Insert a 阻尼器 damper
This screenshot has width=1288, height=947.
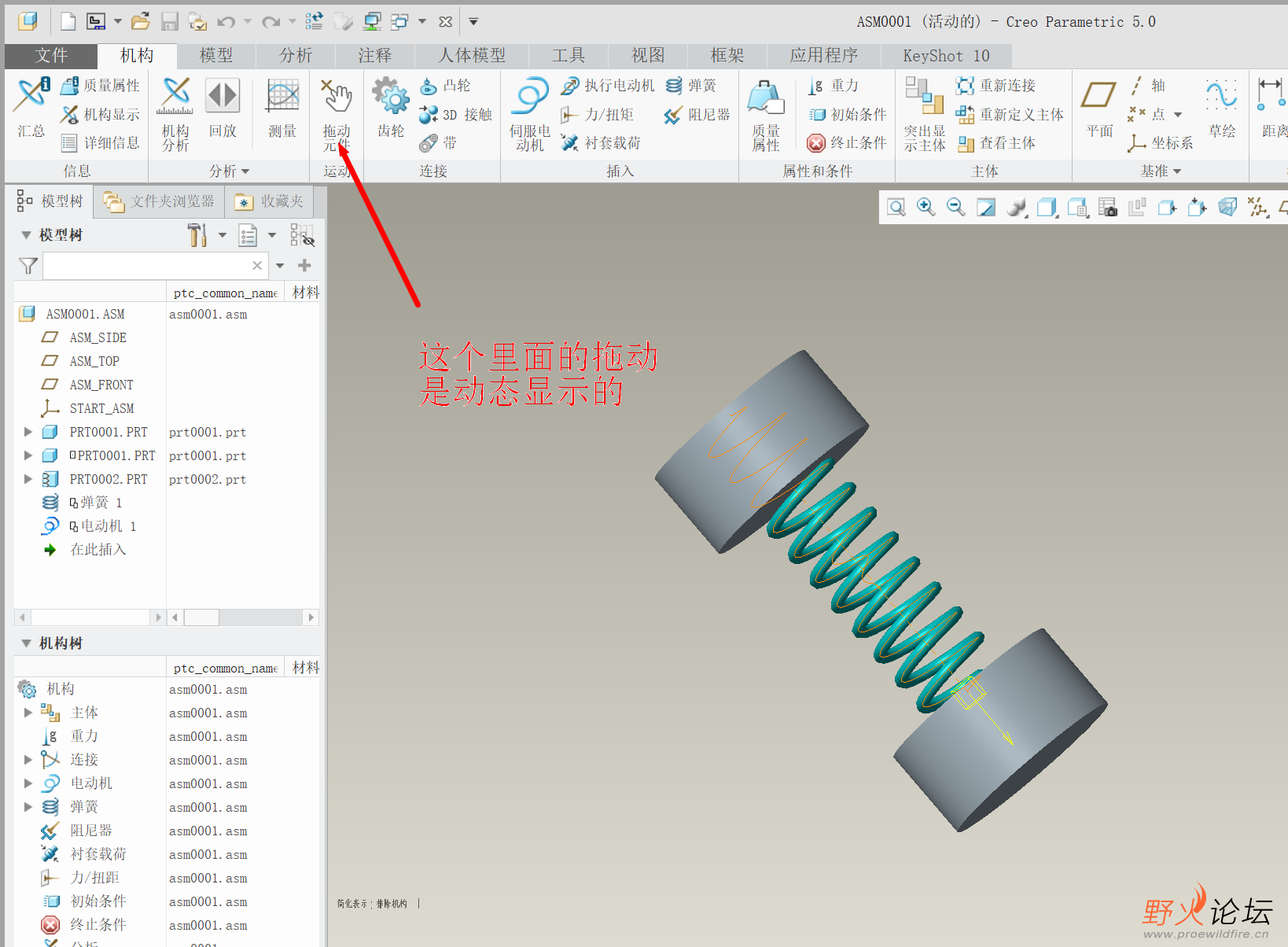tap(697, 114)
